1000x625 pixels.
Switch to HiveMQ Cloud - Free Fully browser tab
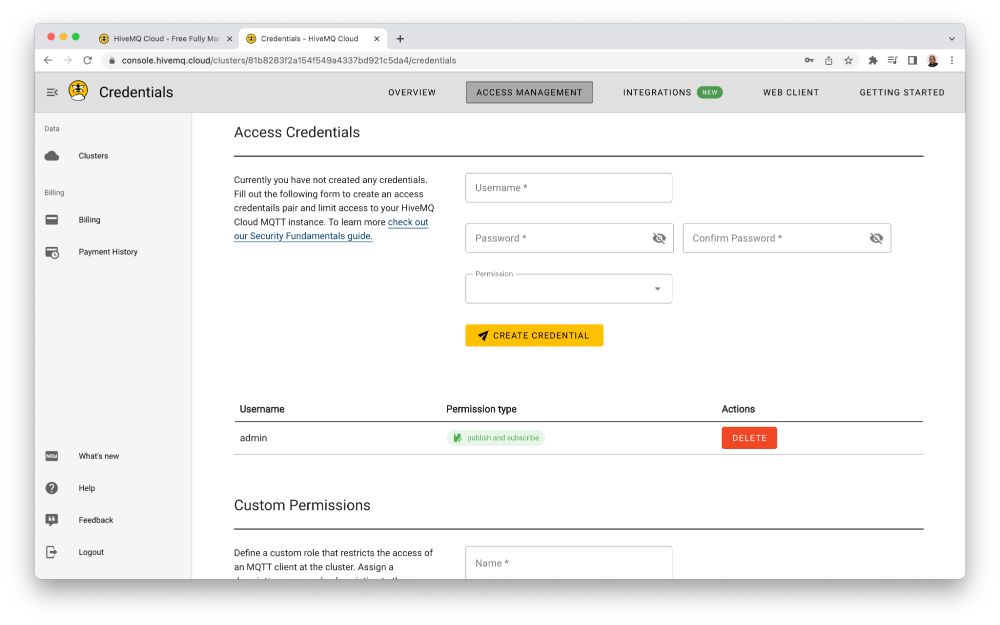pos(166,39)
